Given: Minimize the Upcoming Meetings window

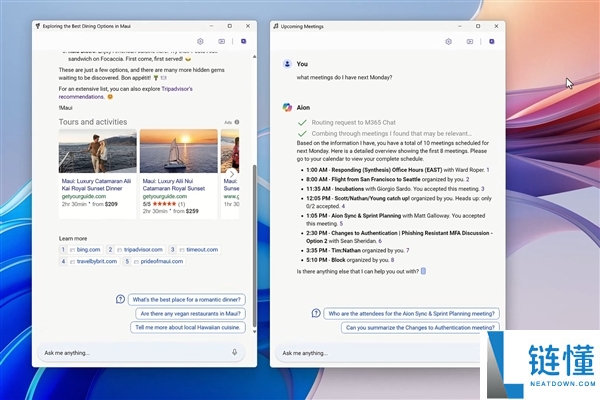Looking at the screenshot, I should (460, 26).
